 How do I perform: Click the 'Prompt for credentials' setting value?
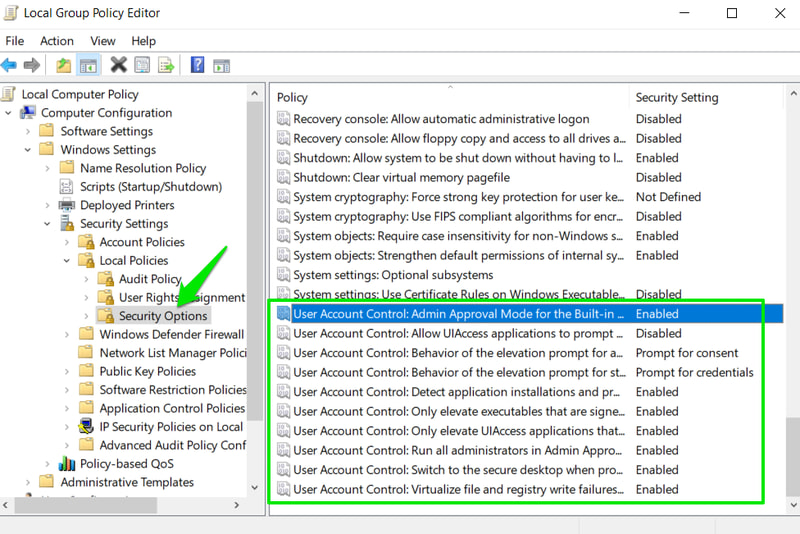tap(694, 372)
